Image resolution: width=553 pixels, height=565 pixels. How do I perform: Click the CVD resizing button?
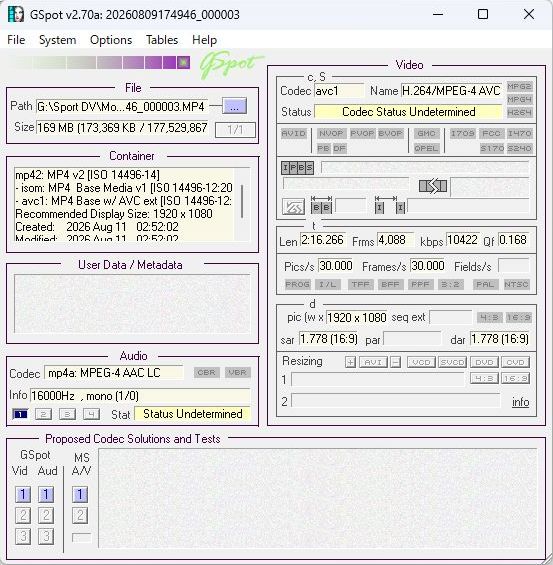[516, 362]
